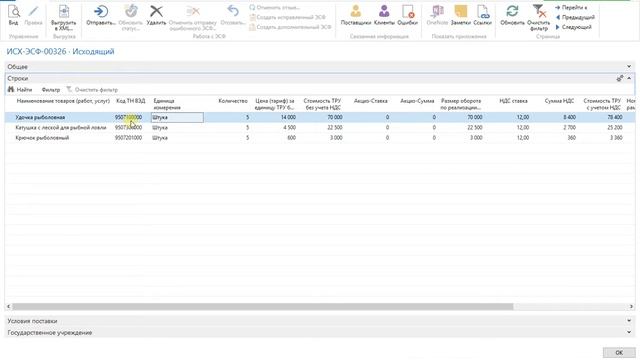Open Ссылки (Links) panel
Screen dimensions: 640x360
482,15
